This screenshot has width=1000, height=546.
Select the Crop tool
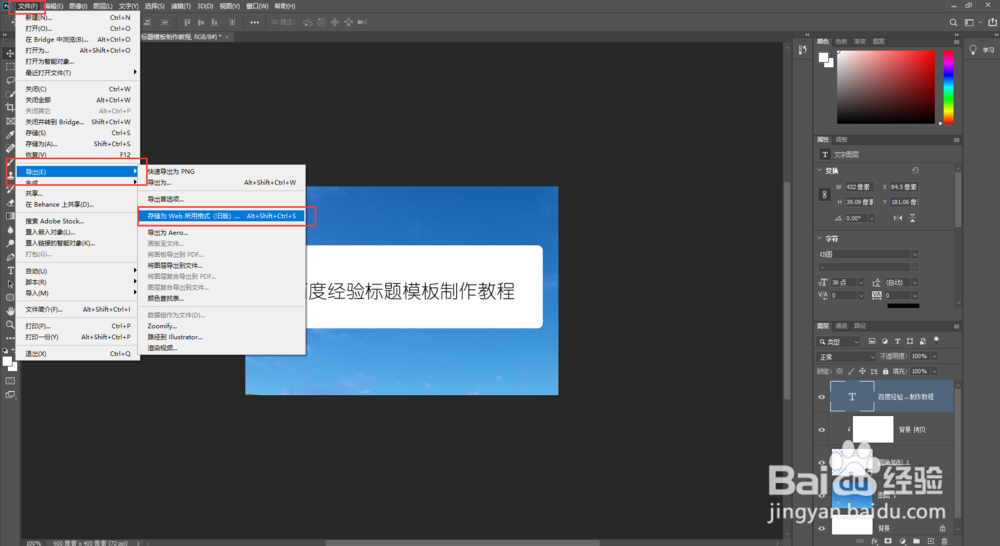click(10, 107)
